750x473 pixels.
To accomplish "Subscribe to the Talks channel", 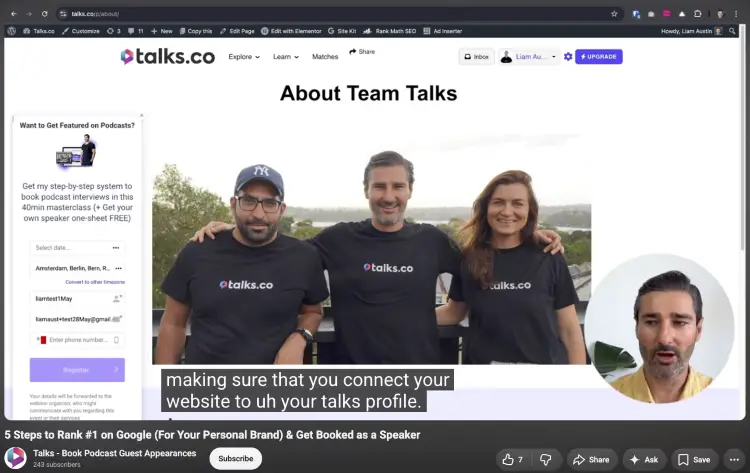I will [x=235, y=458].
